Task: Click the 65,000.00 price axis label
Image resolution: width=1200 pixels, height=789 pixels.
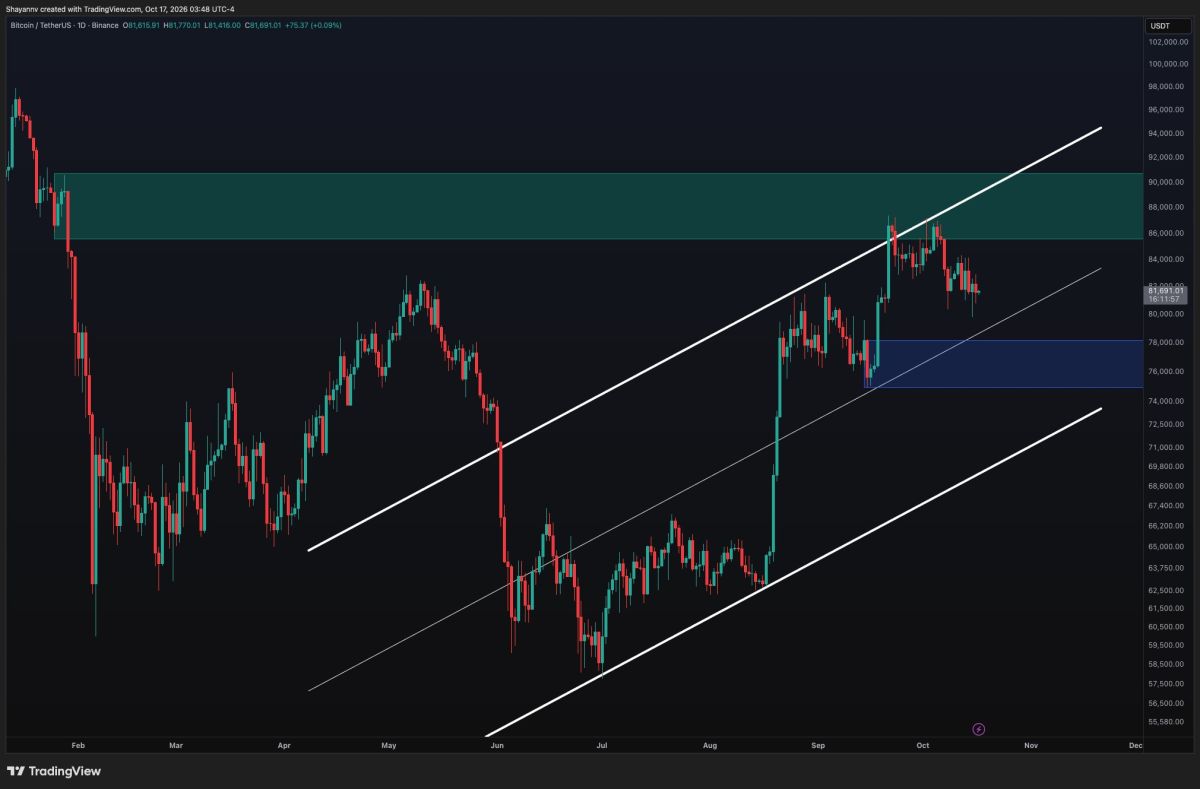Action: point(1167,547)
